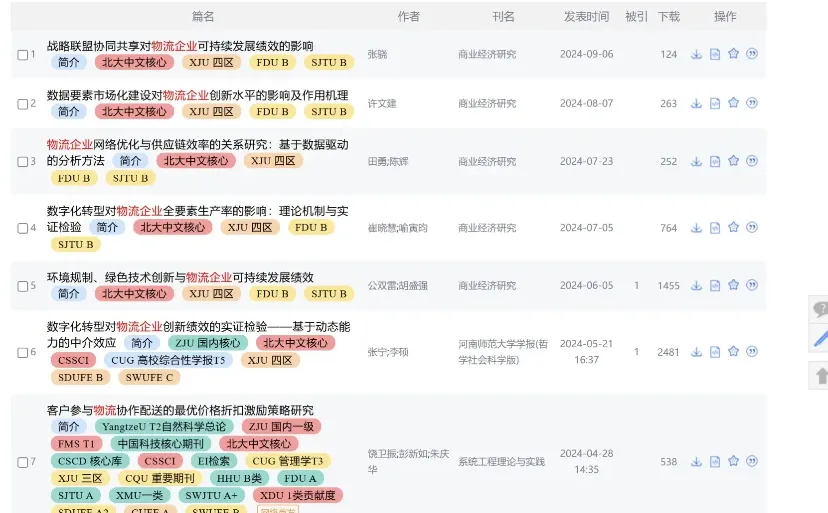The width and height of the screenshot is (828, 513).
Task: Click the 中国科技核心期刊 tag in result 7
Action: tap(161, 444)
